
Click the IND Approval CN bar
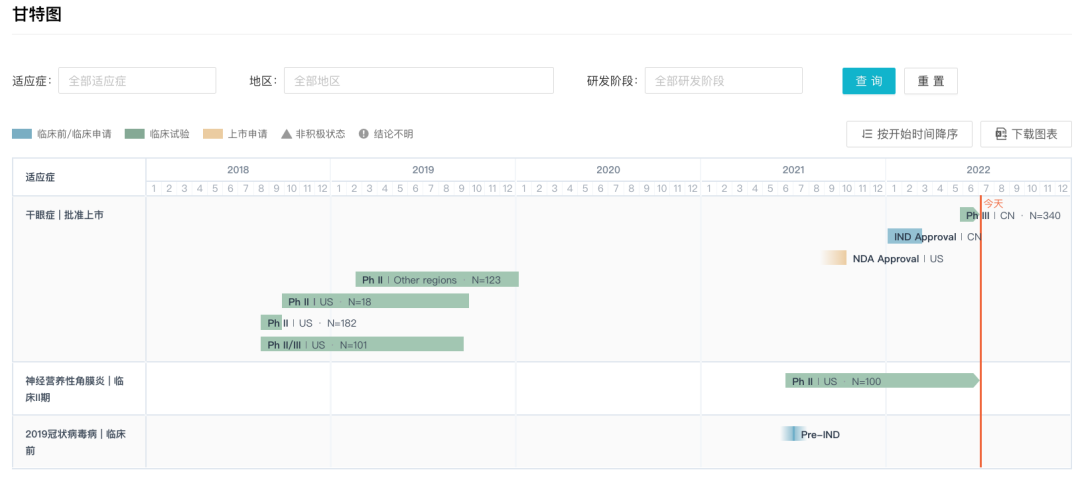tap(905, 237)
